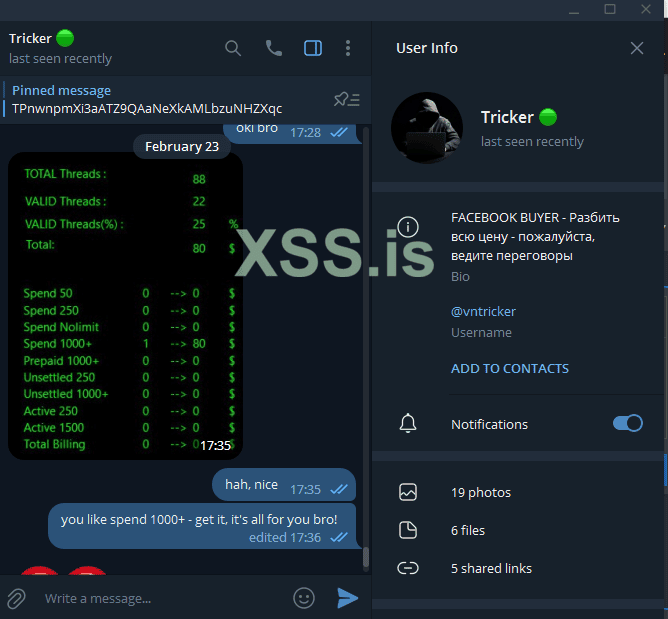Click the files document icon
This screenshot has height=619, width=668.
point(408,530)
